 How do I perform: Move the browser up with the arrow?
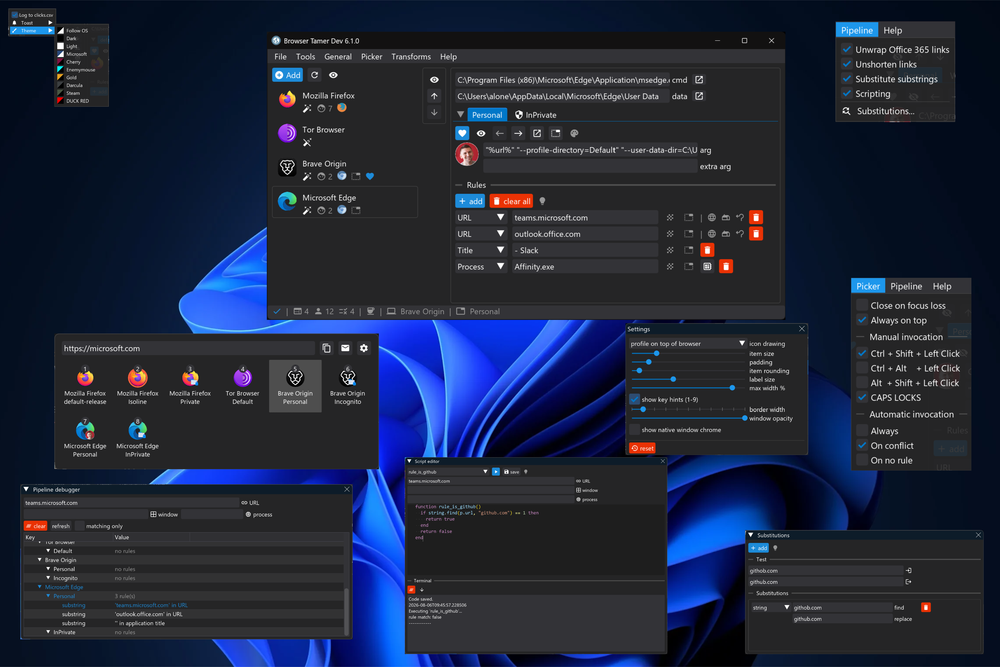[x=434, y=96]
